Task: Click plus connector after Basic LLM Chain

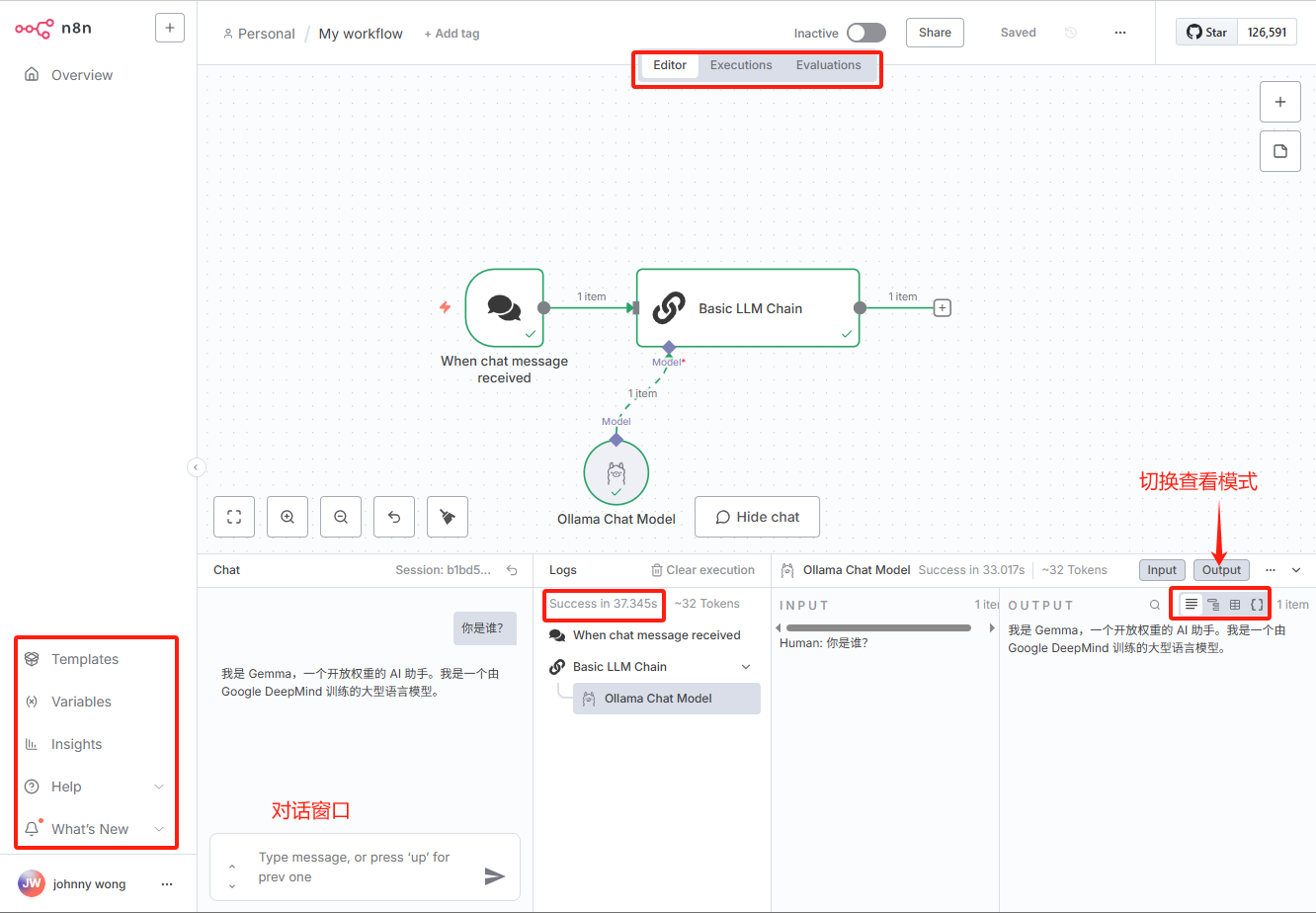Action: click(x=943, y=308)
